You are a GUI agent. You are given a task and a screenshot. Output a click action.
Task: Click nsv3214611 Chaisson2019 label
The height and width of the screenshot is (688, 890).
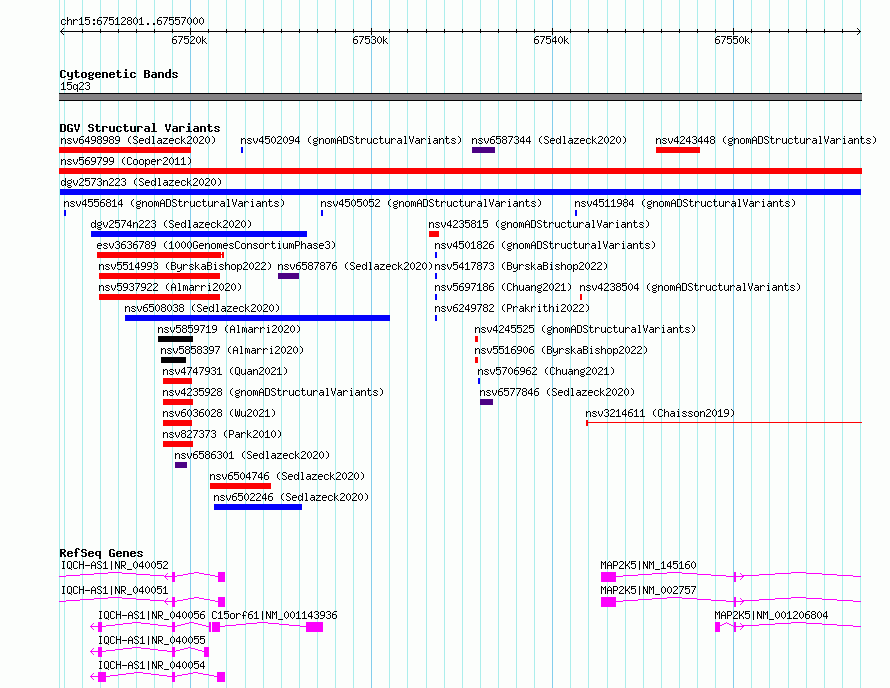tap(660, 413)
